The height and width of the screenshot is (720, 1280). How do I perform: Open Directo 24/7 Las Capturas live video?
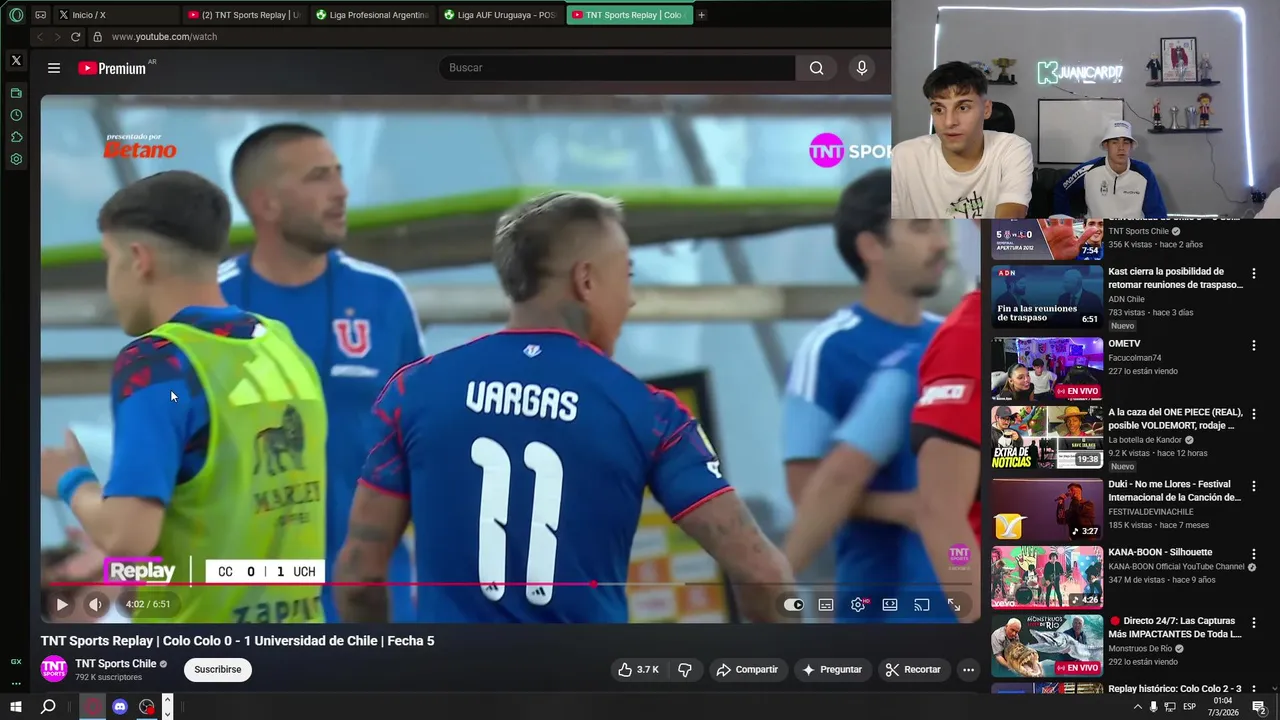pos(1176,627)
